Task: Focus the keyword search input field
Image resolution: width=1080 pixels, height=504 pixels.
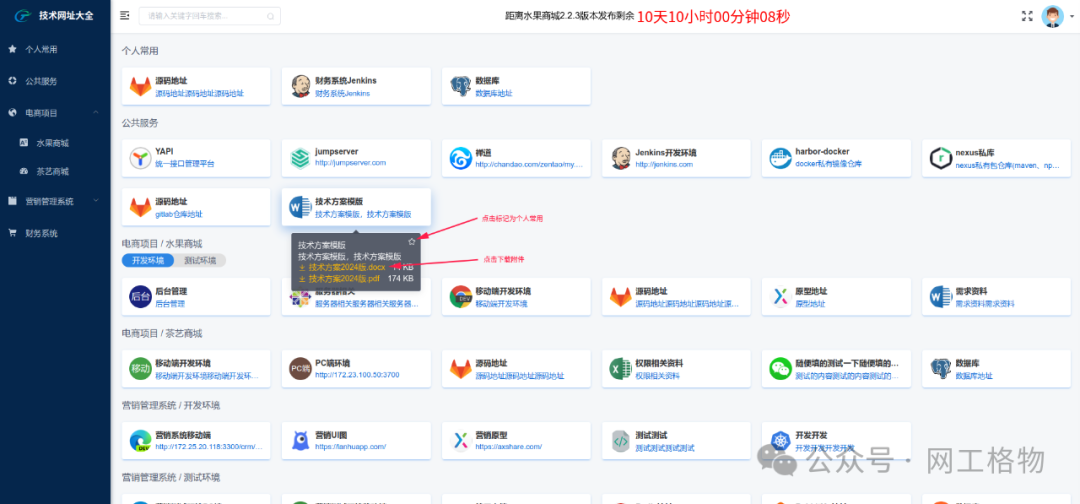Action: click(209, 17)
